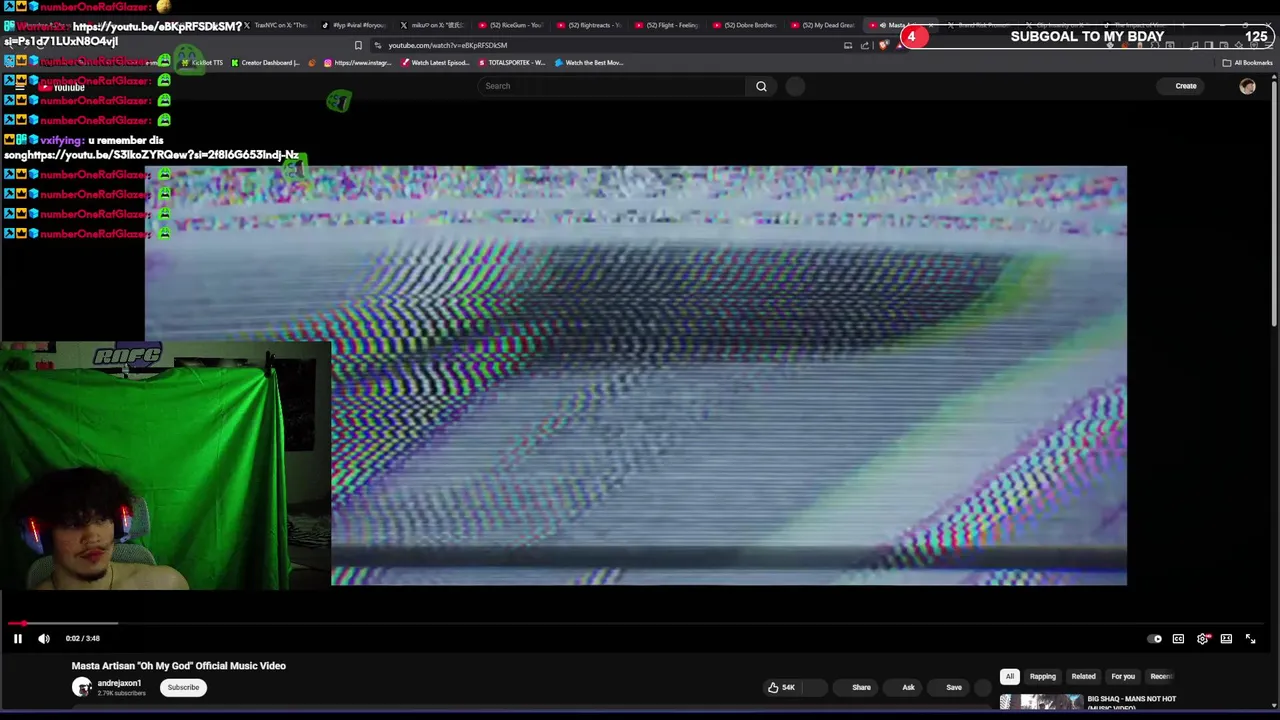The image size is (1280, 720).
Task: Open the Watch Latest Episod... bookmark
Action: pyautogui.click(x=435, y=62)
